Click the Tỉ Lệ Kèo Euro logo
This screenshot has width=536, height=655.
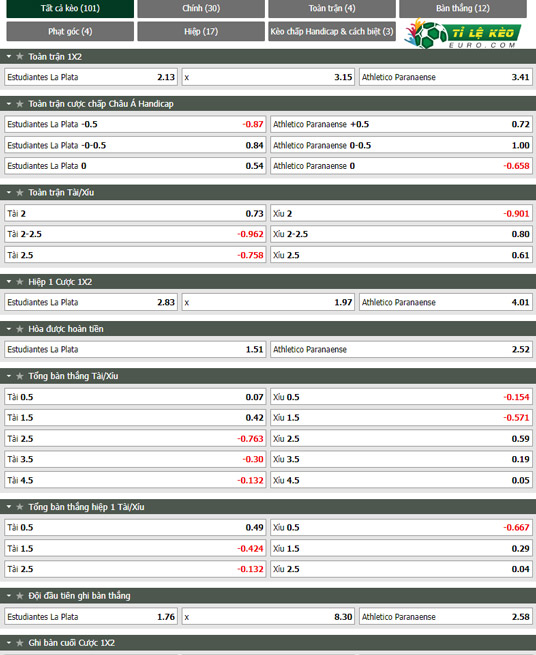pos(463,33)
